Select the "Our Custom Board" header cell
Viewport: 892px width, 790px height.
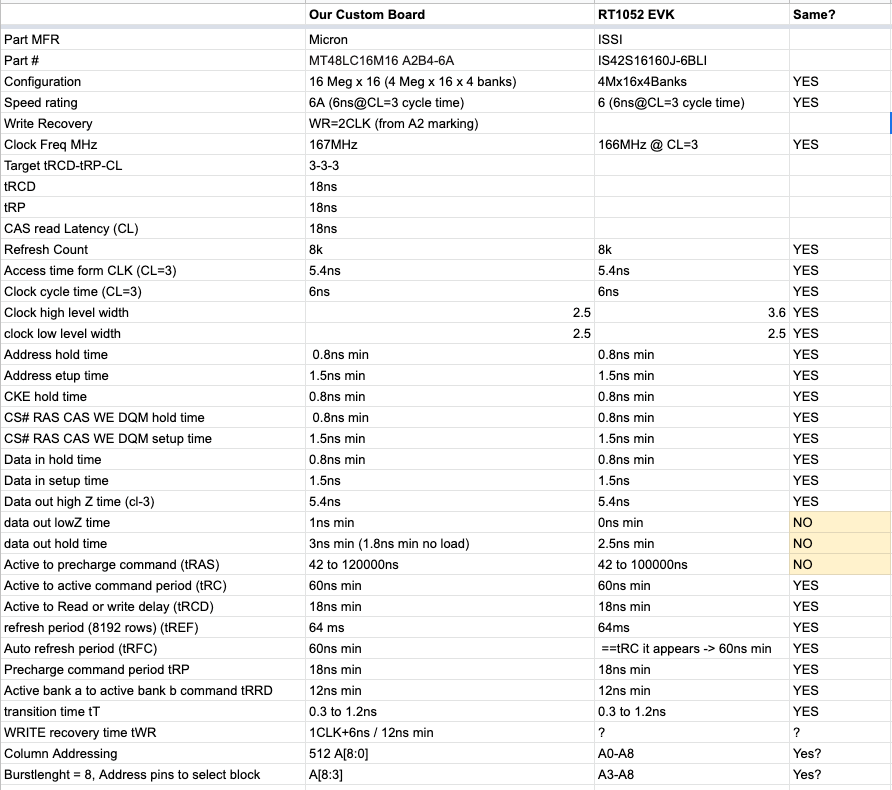[367, 14]
